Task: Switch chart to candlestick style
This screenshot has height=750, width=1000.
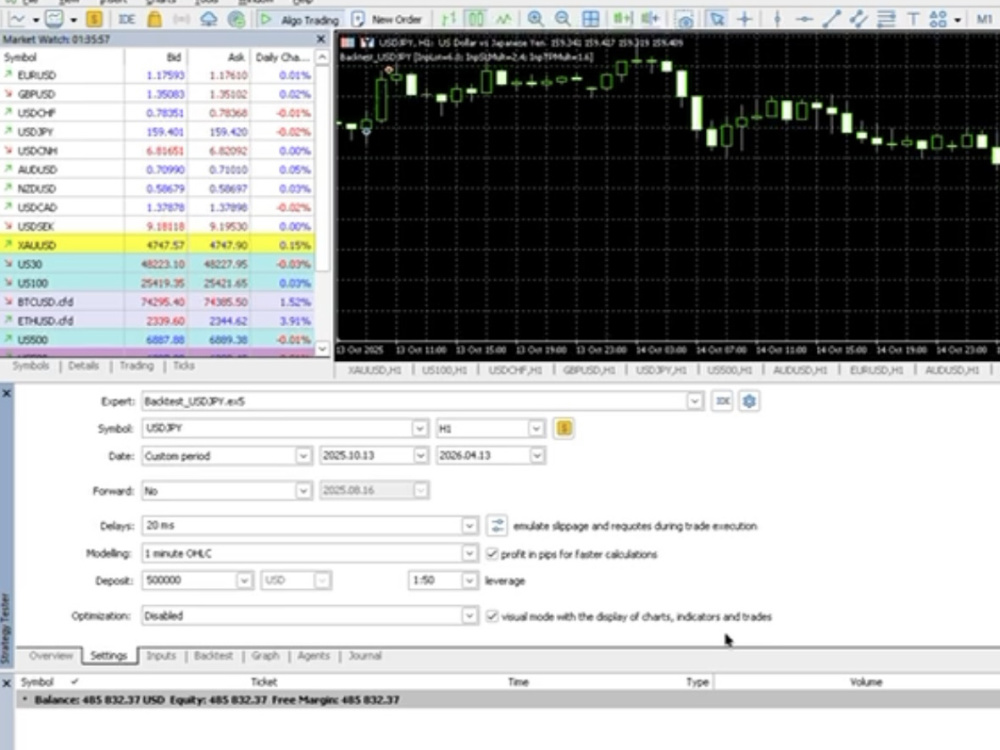Action: [476, 19]
